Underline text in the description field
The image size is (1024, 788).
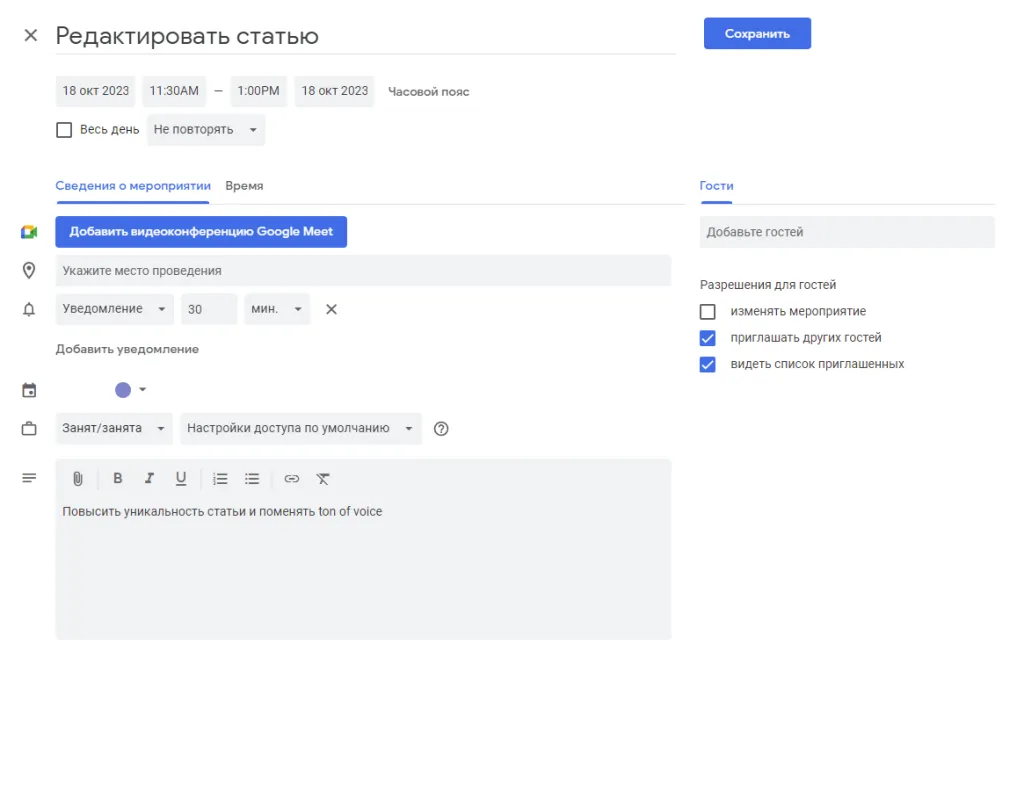[180, 478]
